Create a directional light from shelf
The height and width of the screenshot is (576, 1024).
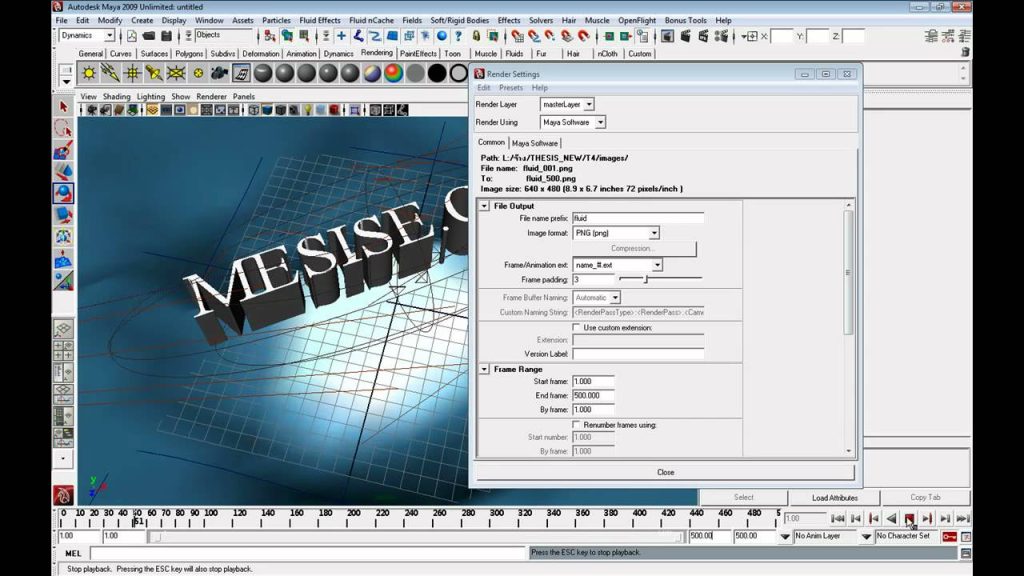point(110,73)
